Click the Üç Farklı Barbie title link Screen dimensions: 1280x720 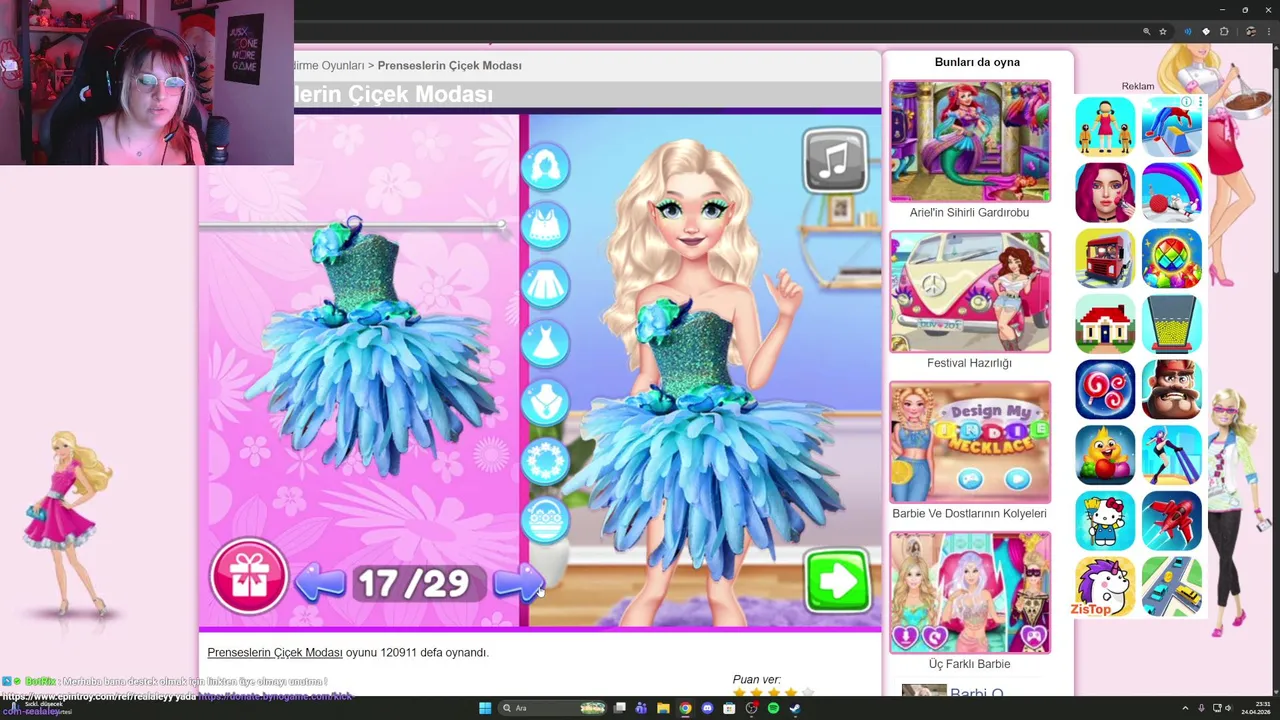coord(969,664)
